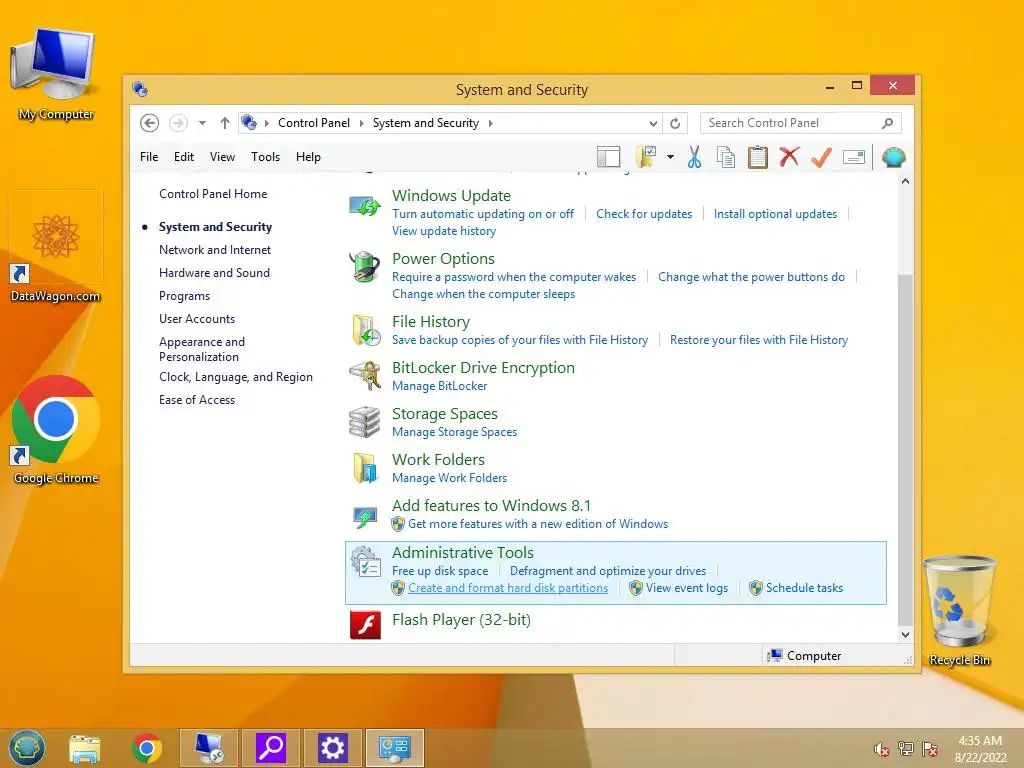The width and height of the screenshot is (1024, 768).
Task: Click the File History folder icon
Action: point(366,330)
